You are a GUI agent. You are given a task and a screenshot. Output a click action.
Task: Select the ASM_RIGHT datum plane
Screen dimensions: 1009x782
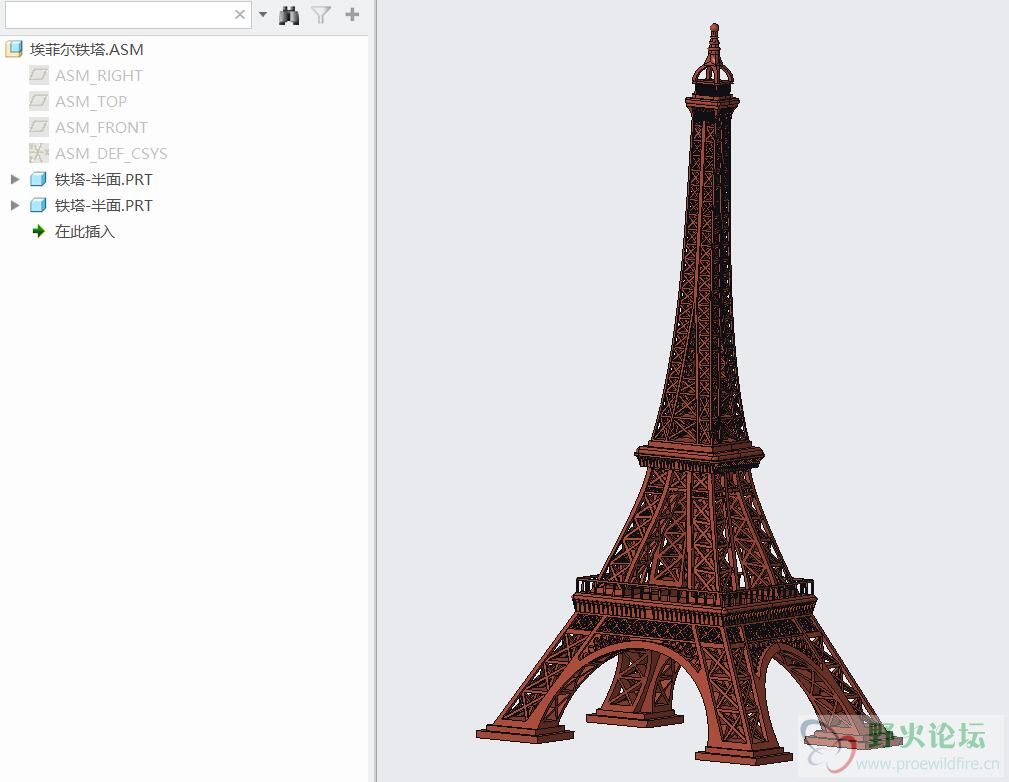99,75
